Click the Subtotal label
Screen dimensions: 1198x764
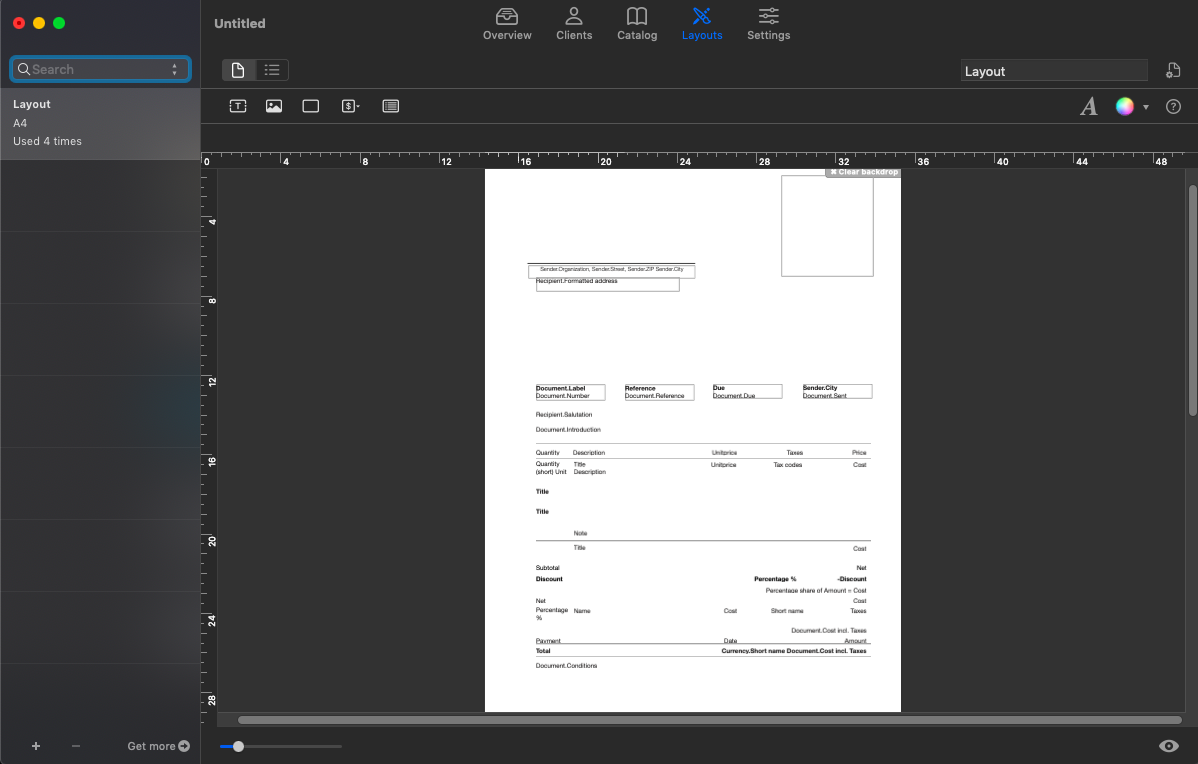(548, 568)
